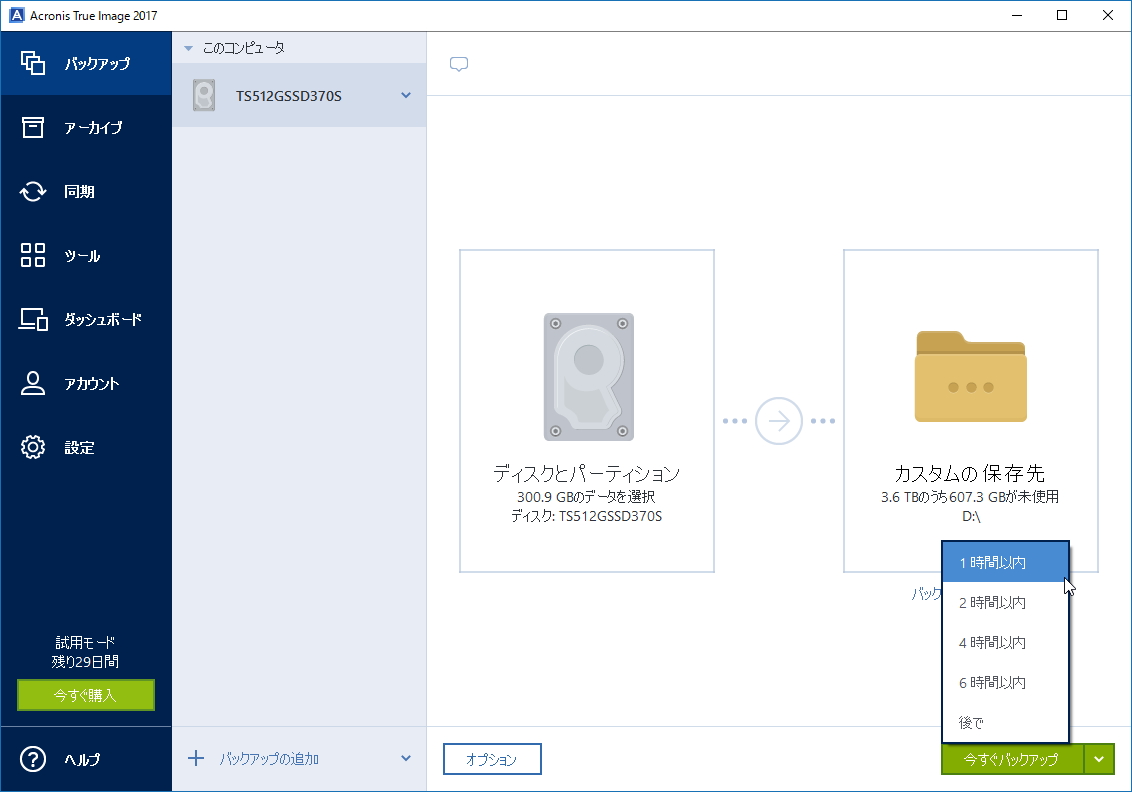Choose 1 時間以内 from the delay menu

(x=1006, y=562)
